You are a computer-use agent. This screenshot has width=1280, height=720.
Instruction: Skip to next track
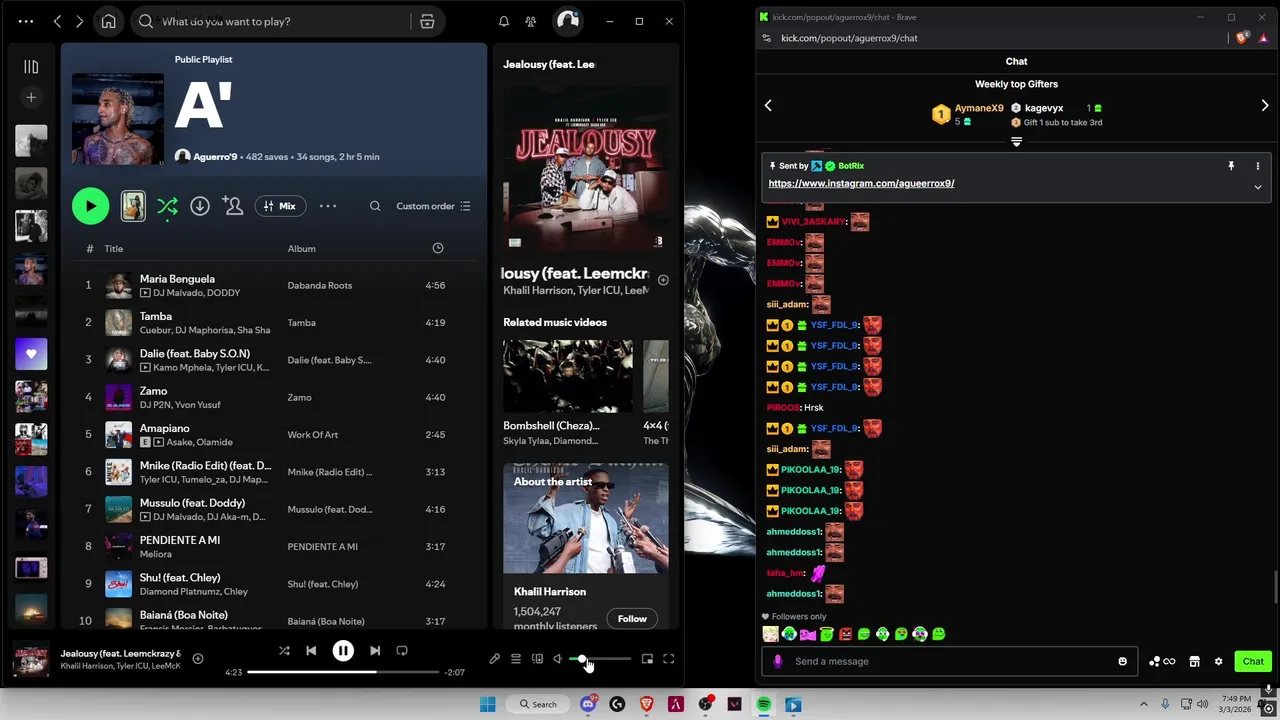(375, 651)
